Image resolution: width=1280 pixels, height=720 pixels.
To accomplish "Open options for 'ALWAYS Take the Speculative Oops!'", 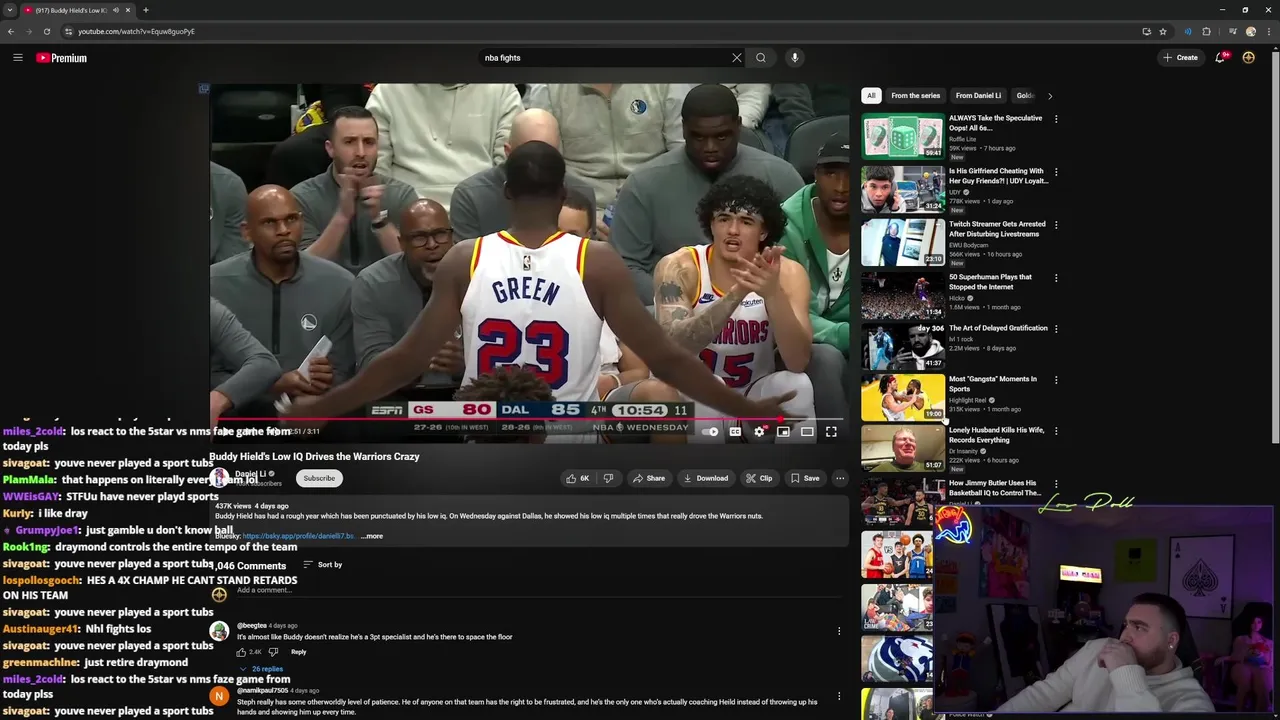I will pyautogui.click(x=1056, y=119).
